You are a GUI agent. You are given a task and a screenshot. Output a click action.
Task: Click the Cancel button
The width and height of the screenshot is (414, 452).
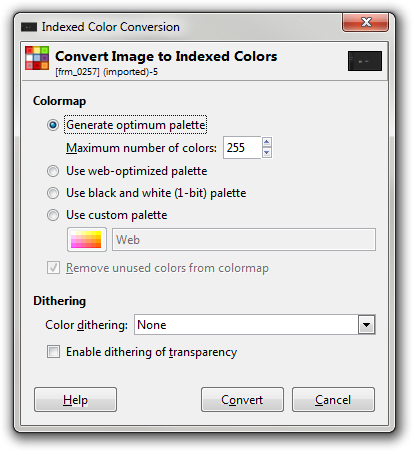[333, 399]
